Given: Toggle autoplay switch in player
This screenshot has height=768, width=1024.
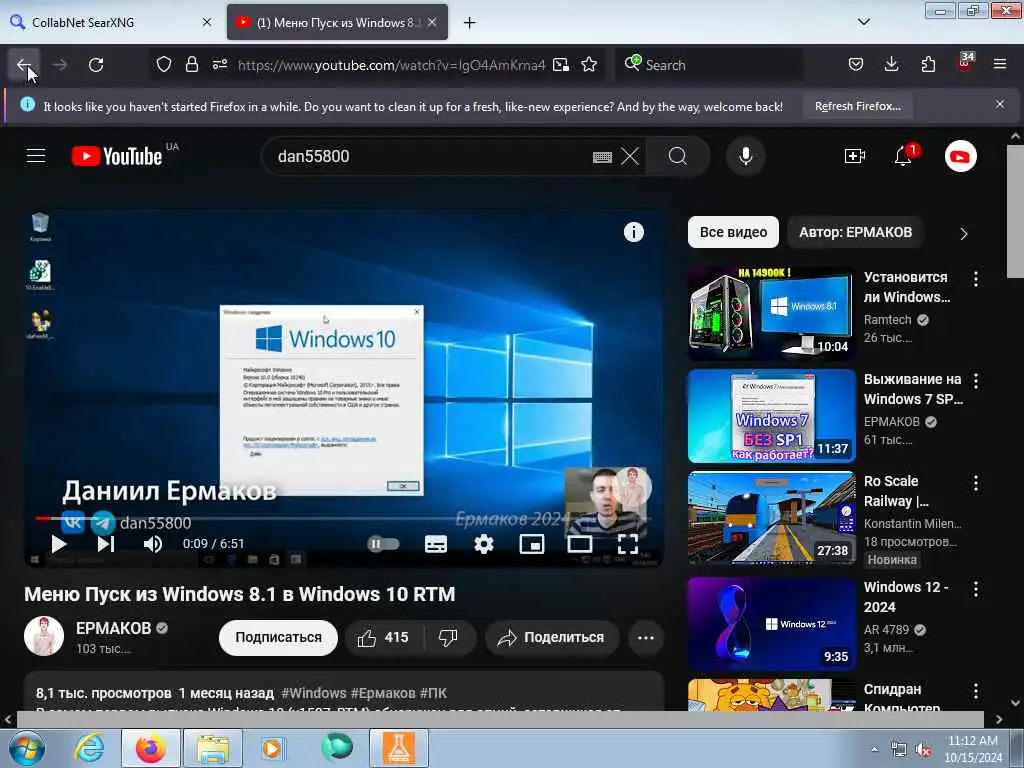Looking at the screenshot, I should click(x=383, y=543).
